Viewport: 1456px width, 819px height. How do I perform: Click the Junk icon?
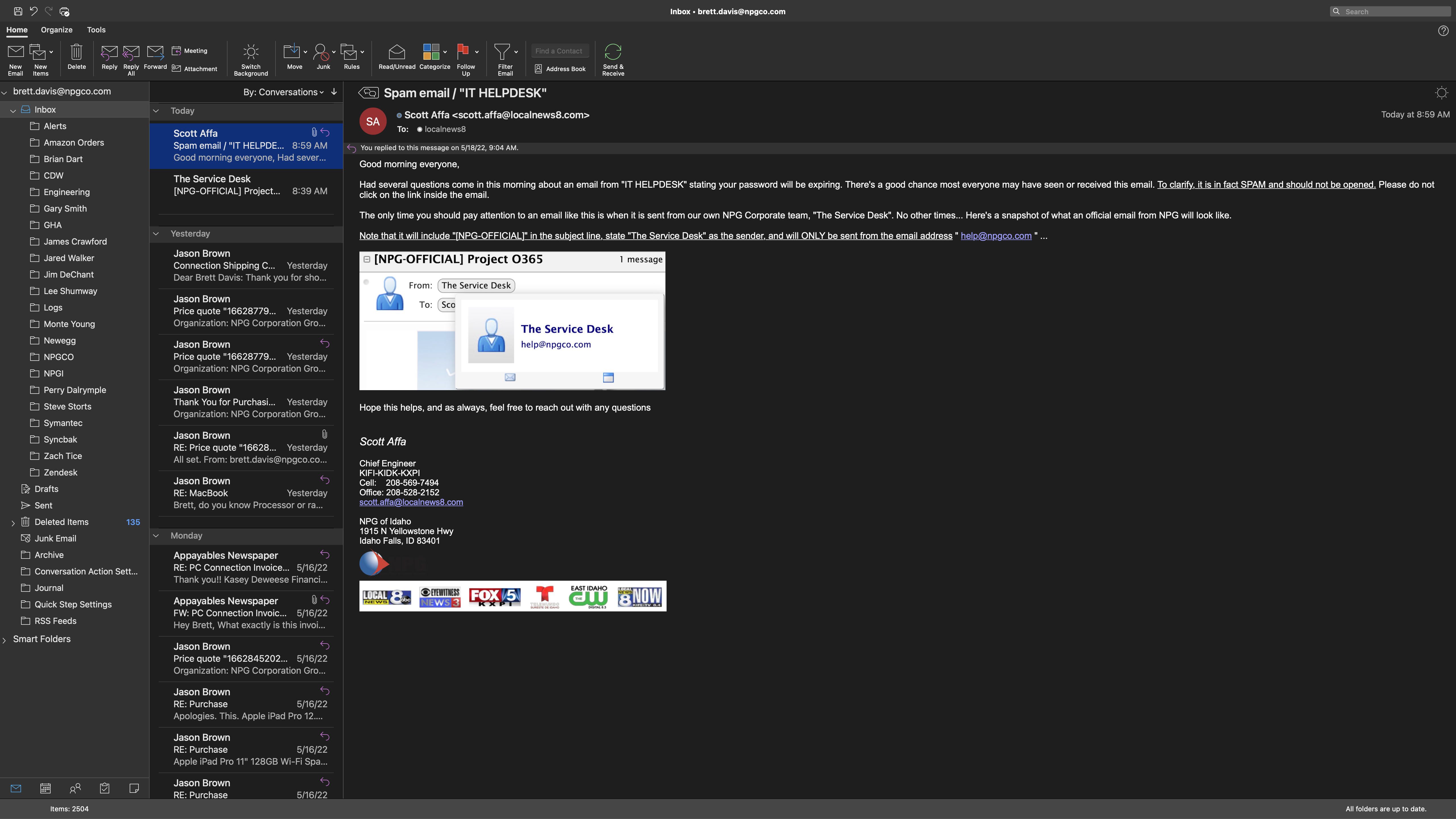pyautogui.click(x=320, y=52)
